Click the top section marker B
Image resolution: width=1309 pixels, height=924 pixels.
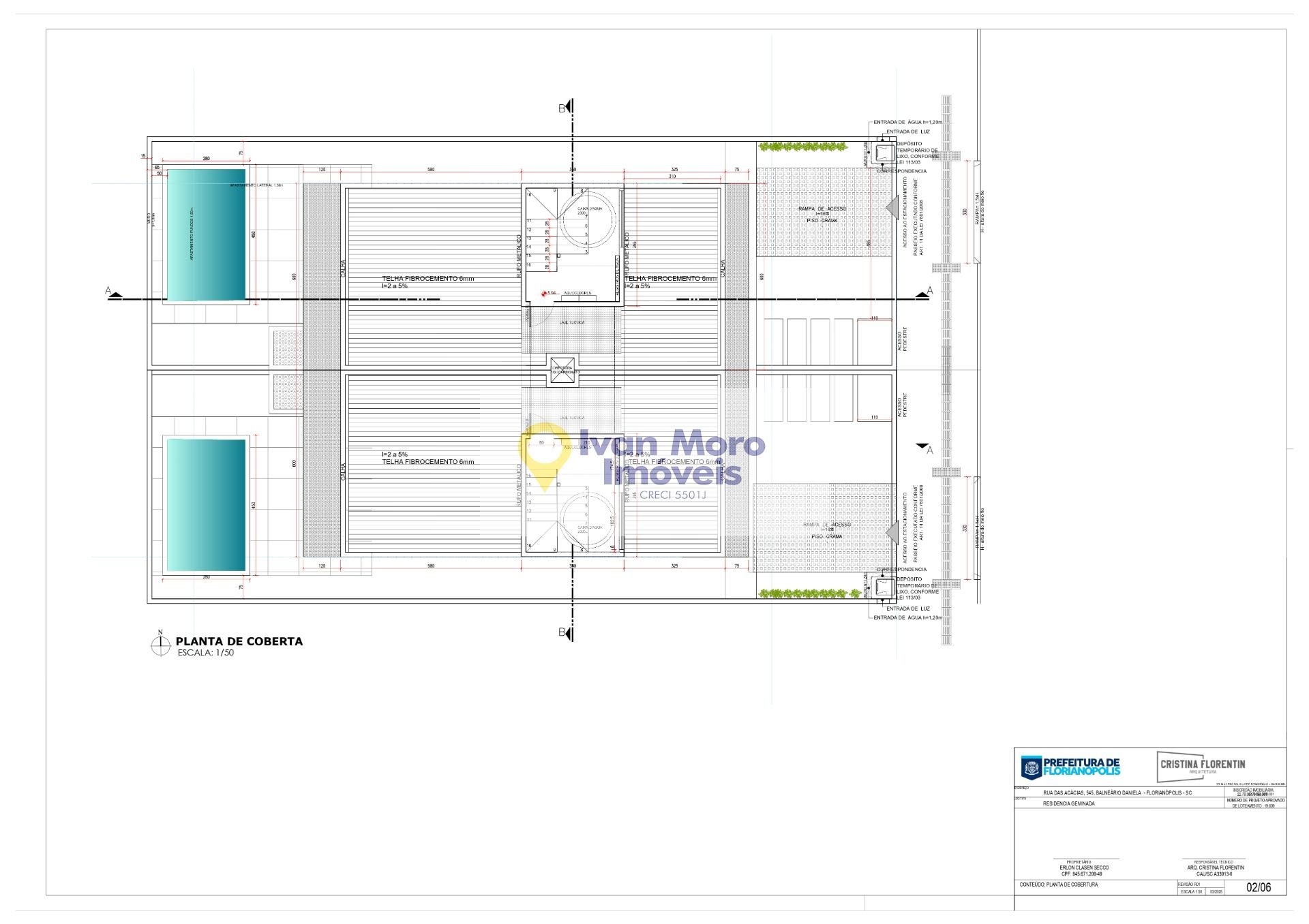[565, 108]
